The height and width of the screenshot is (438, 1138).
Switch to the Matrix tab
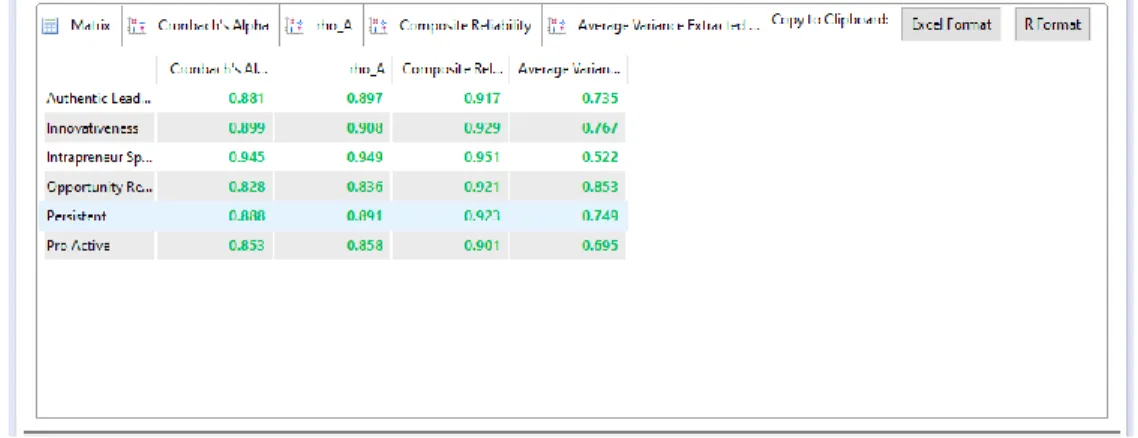pyautogui.click(x=79, y=26)
